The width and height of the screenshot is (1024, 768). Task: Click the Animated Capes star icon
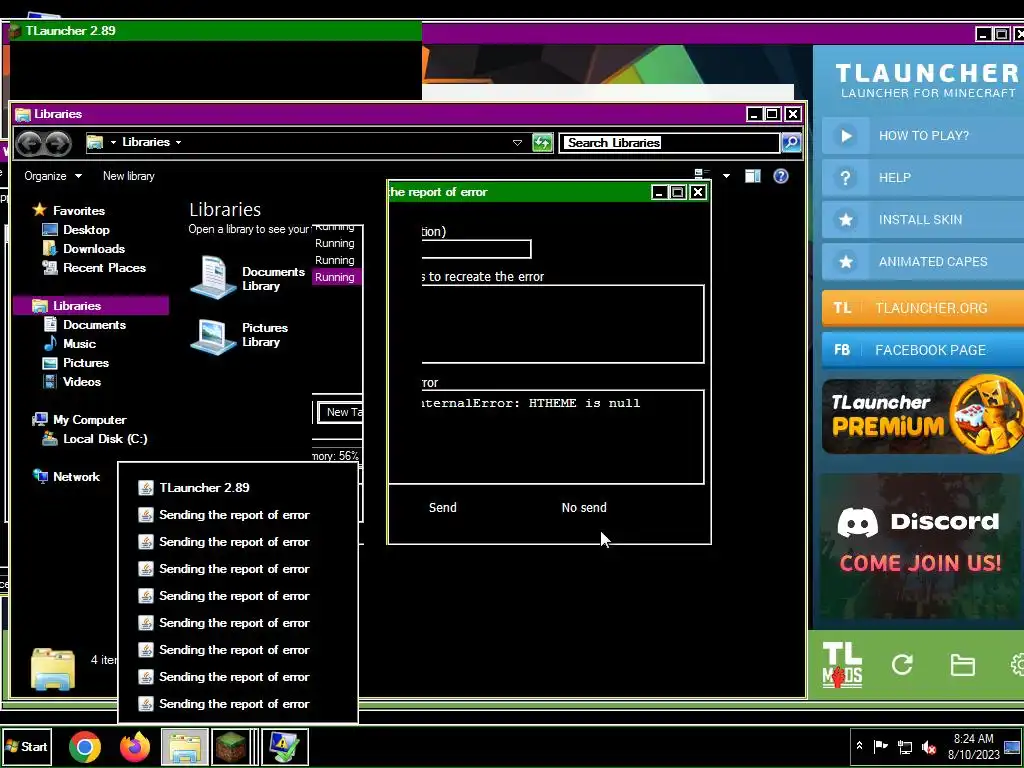(846, 262)
